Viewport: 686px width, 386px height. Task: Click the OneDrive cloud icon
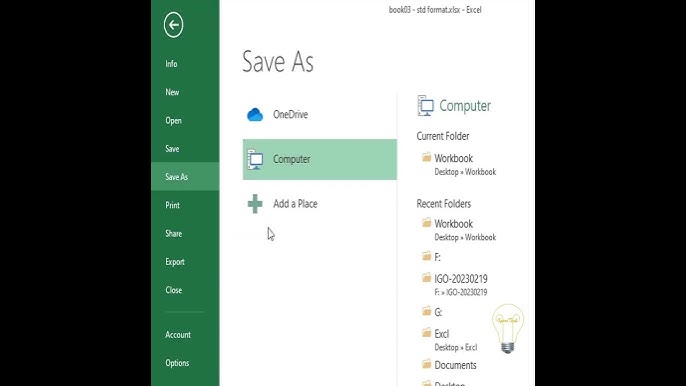point(255,115)
